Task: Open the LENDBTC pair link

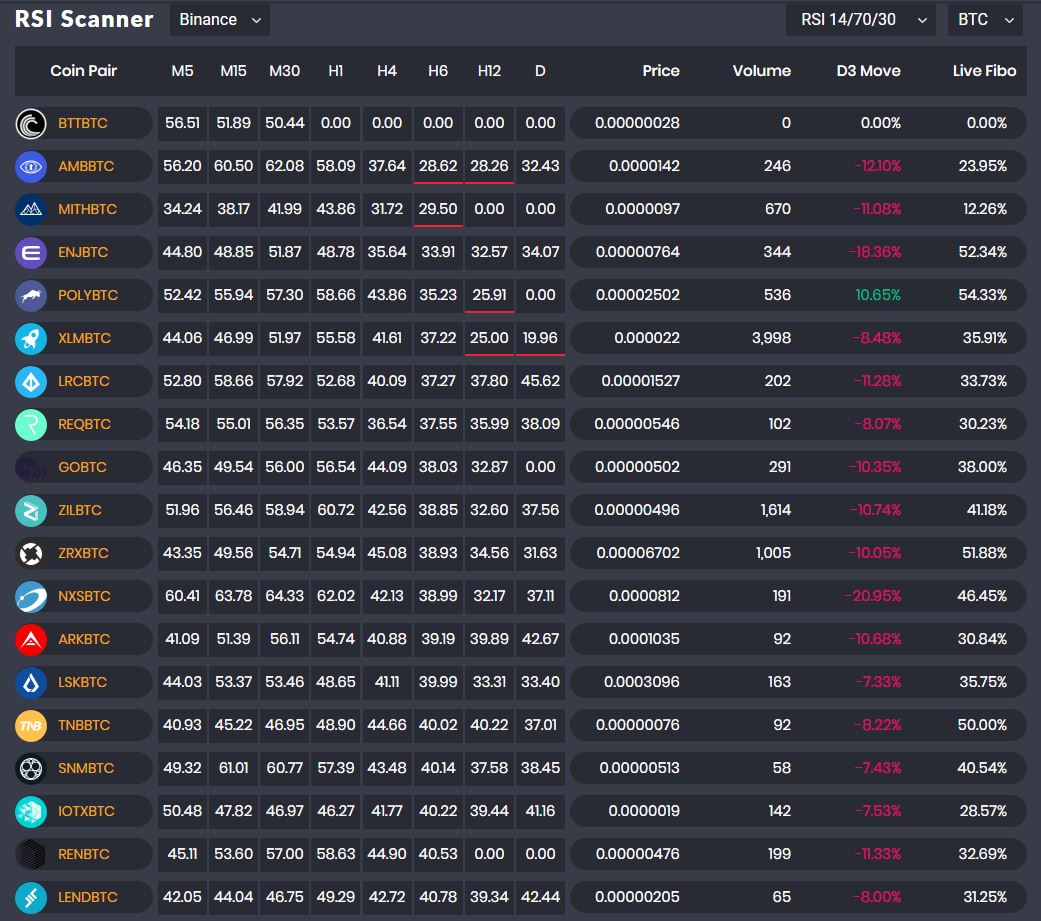Action: click(x=88, y=898)
